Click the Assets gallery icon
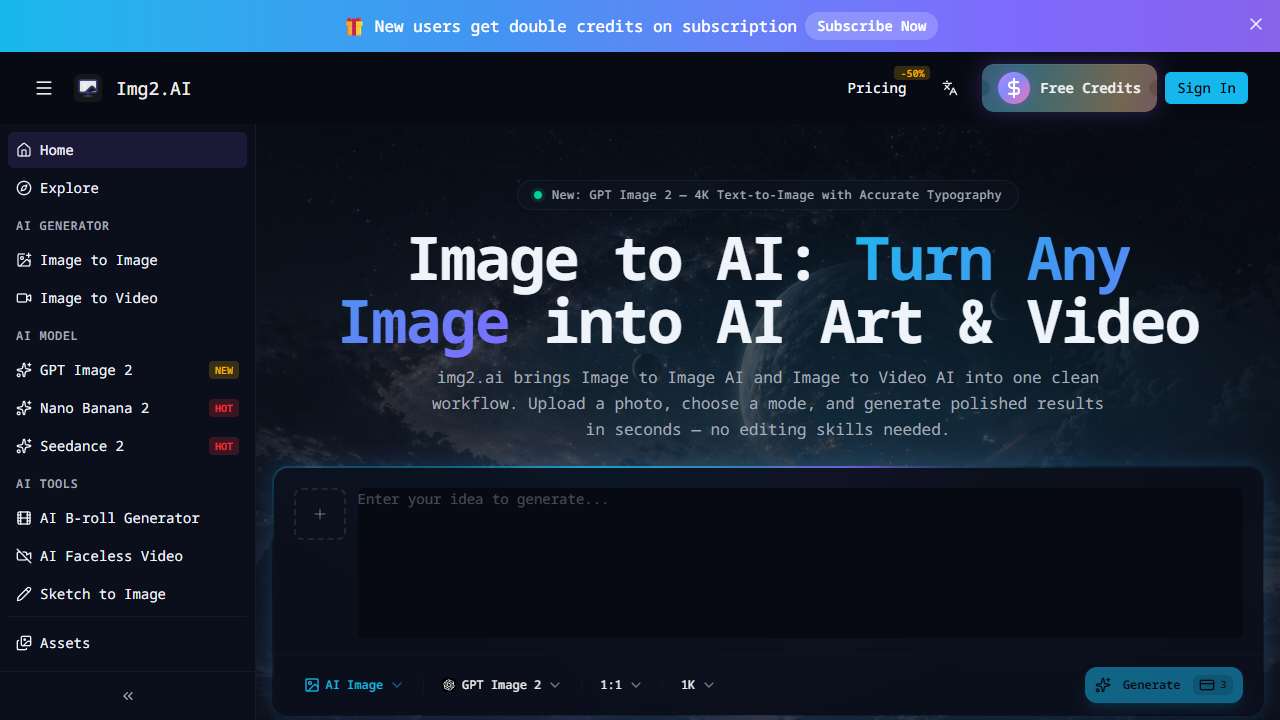The height and width of the screenshot is (720, 1280). (24, 643)
